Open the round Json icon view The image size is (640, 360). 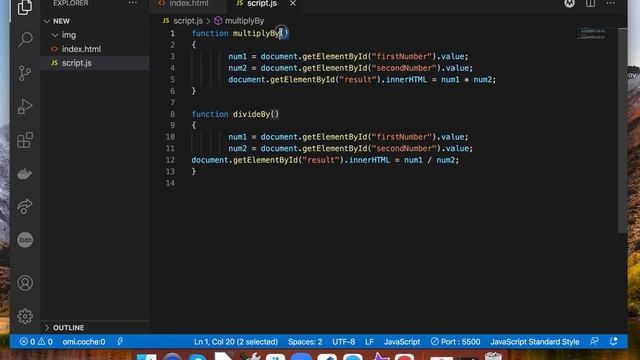pos(25,240)
